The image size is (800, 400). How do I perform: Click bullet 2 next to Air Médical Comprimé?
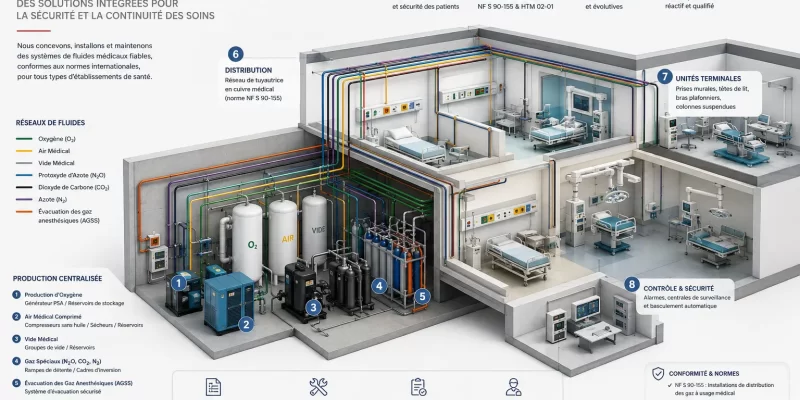[x=16, y=317]
